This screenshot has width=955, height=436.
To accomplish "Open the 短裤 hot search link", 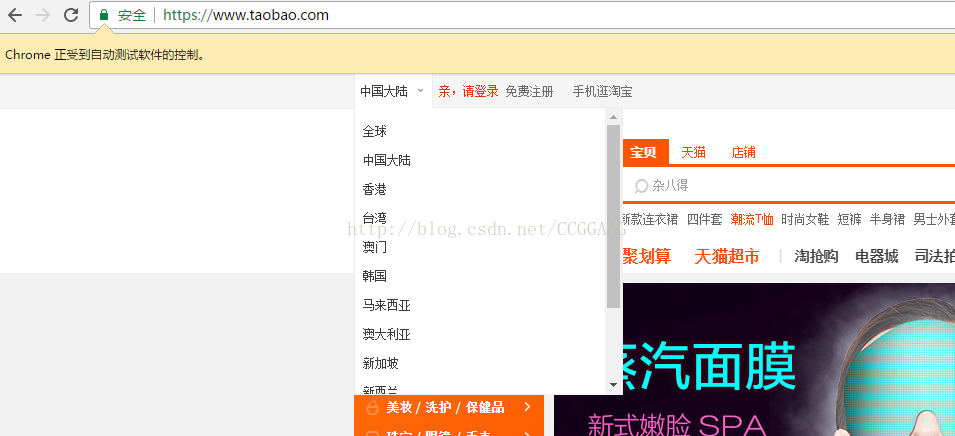I will (x=850, y=219).
